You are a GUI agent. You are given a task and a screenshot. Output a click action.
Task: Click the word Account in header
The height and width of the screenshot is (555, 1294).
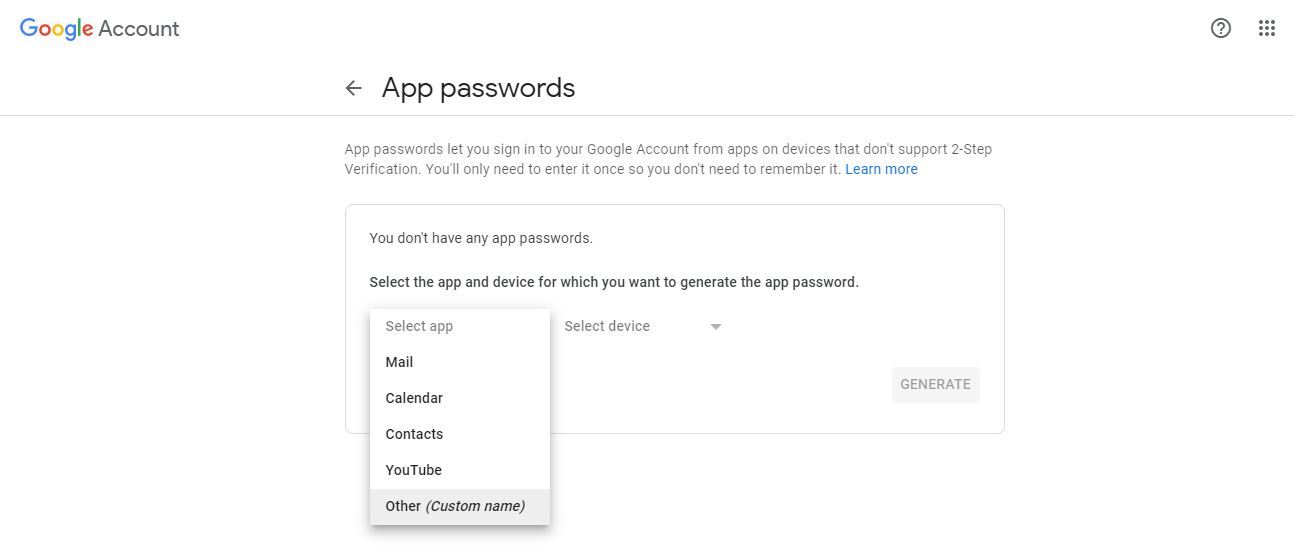[x=139, y=28]
